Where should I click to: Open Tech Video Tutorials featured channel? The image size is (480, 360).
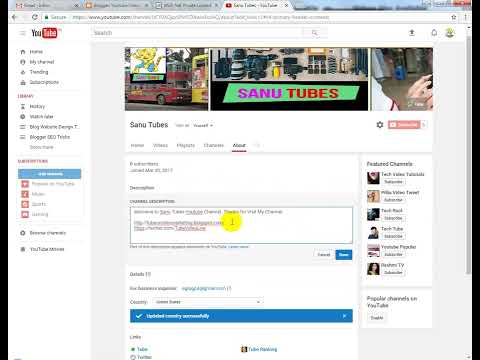403,174
